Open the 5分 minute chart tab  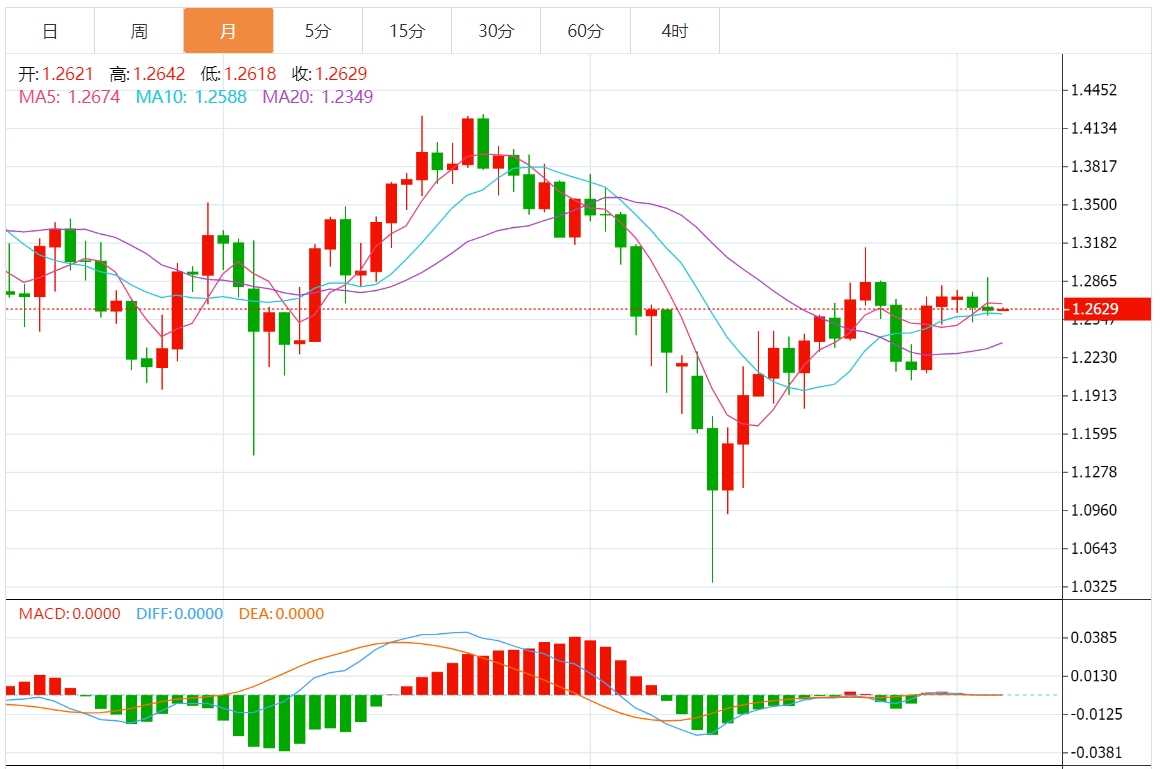point(317,31)
